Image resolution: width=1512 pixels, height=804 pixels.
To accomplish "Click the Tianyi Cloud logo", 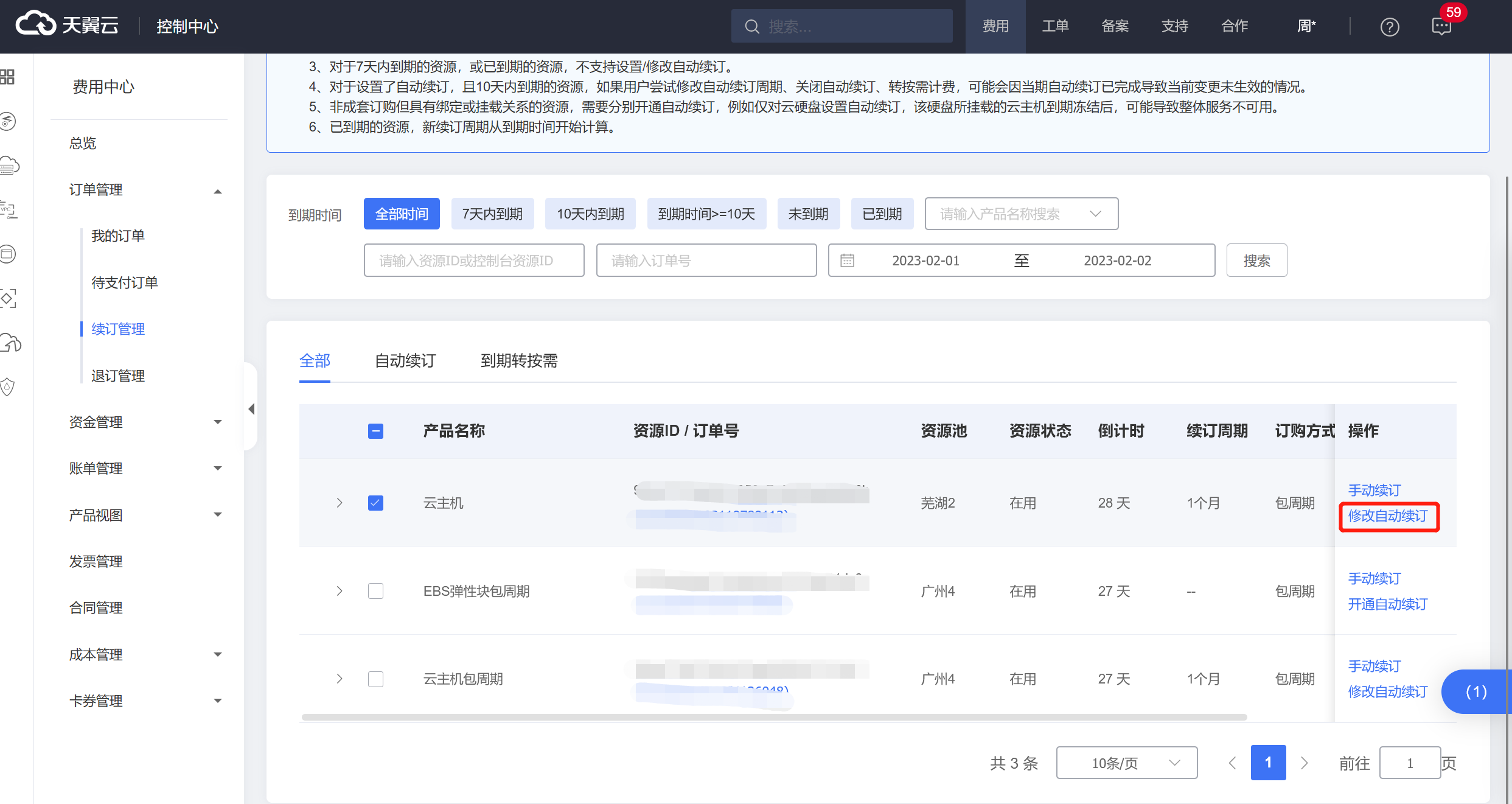I will click(67, 26).
